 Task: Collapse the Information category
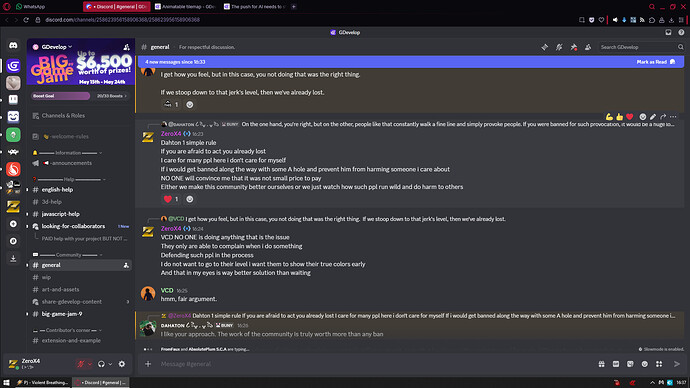click(67, 153)
